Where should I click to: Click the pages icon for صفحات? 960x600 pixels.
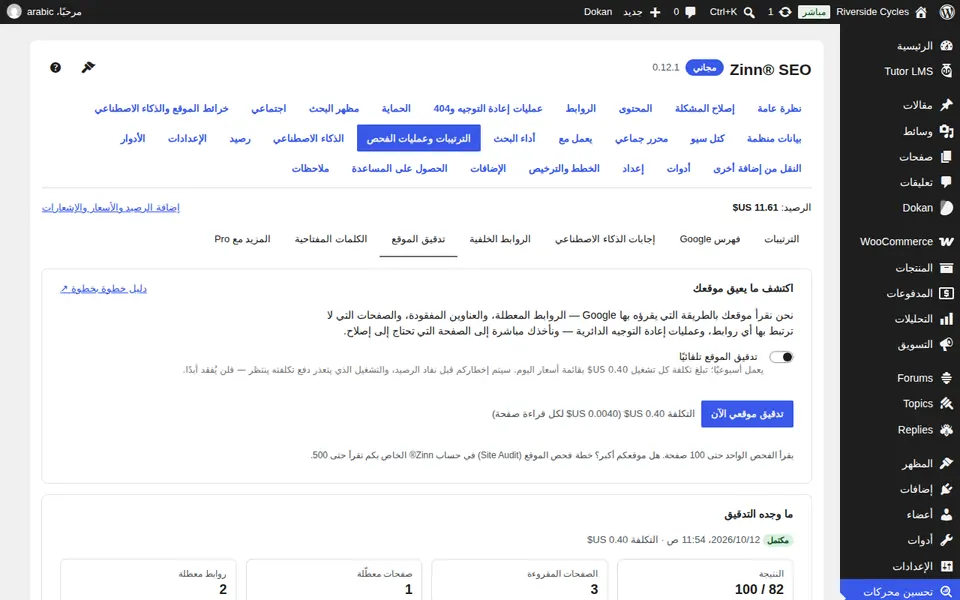[947, 157]
